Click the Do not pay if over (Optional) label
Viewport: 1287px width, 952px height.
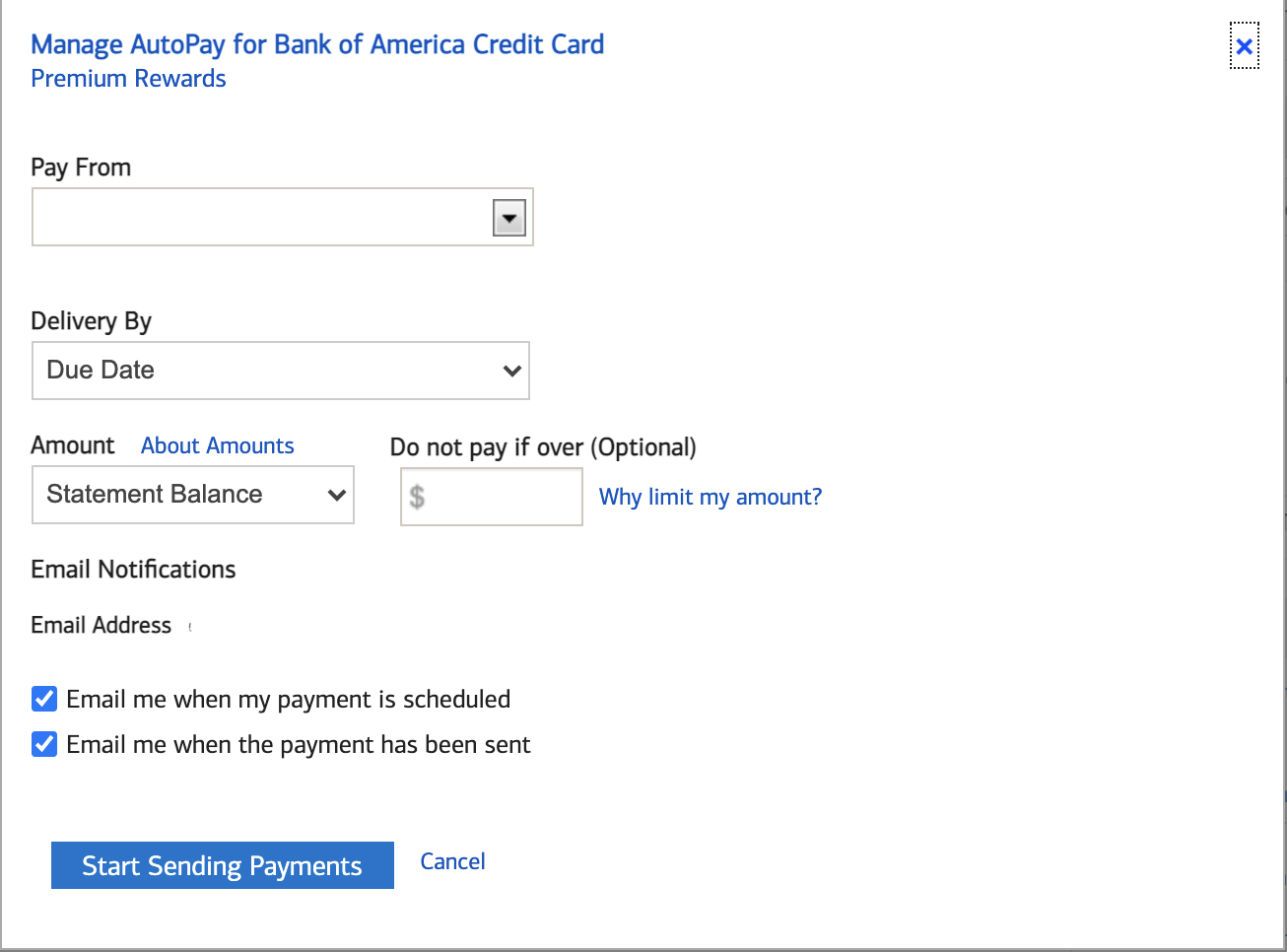(543, 447)
